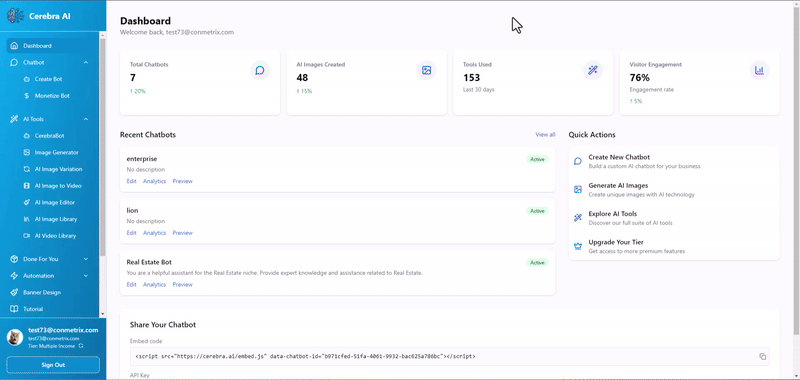Click the Share Your Chatbot heading
This screenshot has width=800, height=380.
(x=163, y=325)
